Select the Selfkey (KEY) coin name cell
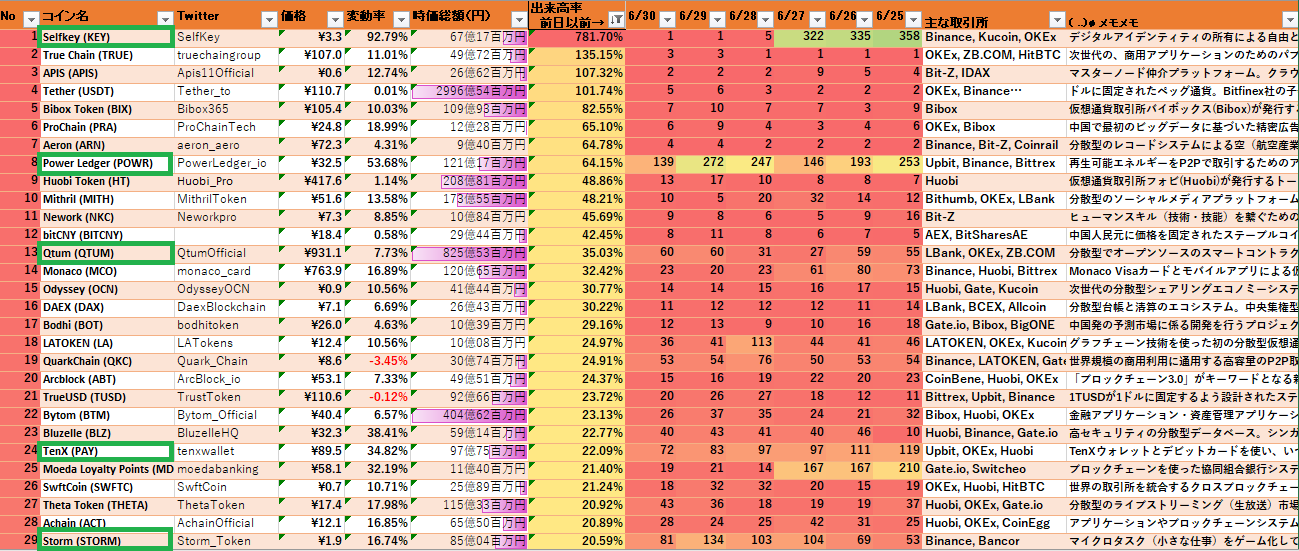 tap(104, 37)
